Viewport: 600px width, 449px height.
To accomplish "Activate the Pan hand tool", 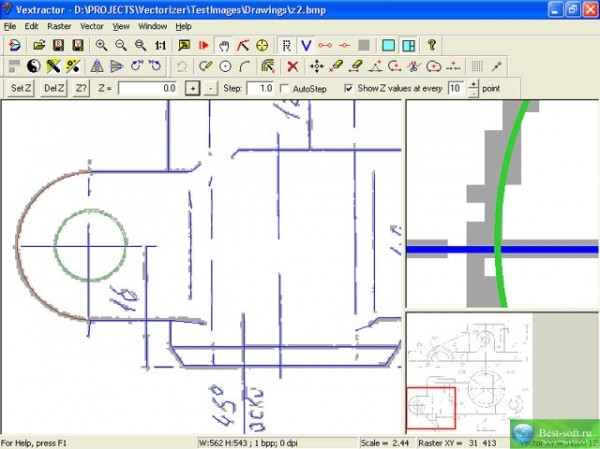I will point(223,45).
